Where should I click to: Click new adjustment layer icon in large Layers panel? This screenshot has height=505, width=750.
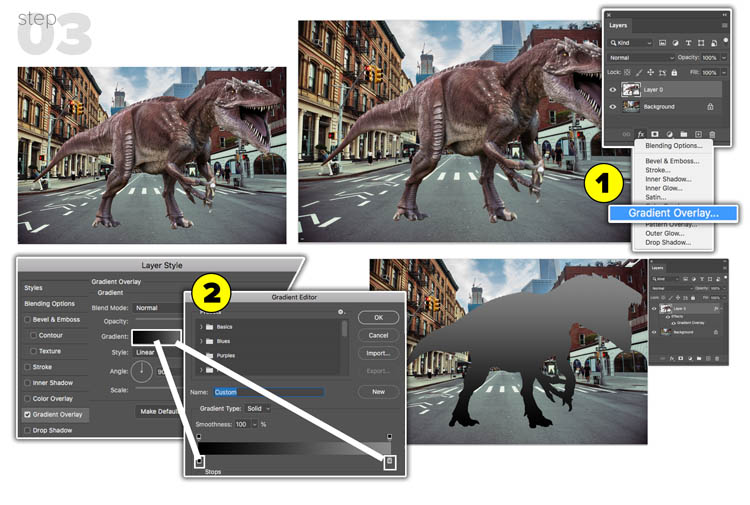pos(669,134)
